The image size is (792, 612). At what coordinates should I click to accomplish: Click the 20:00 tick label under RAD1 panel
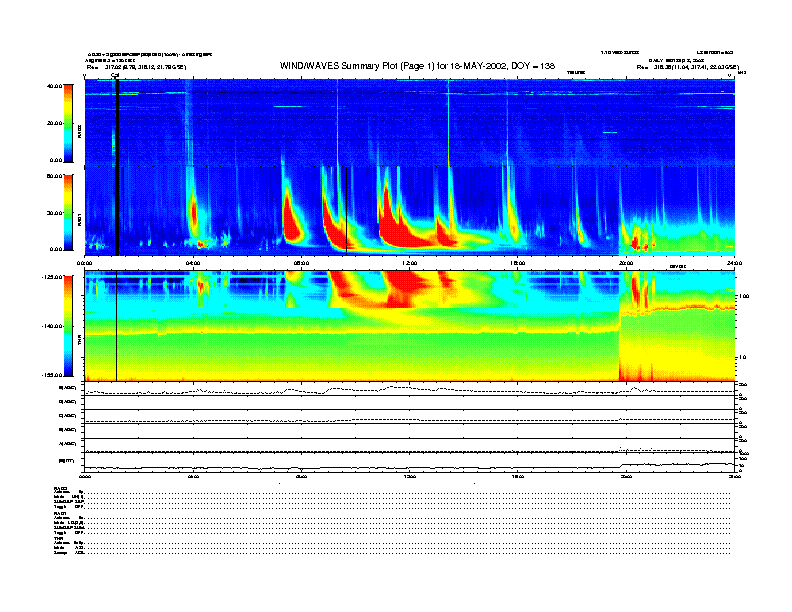click(626, 263)
